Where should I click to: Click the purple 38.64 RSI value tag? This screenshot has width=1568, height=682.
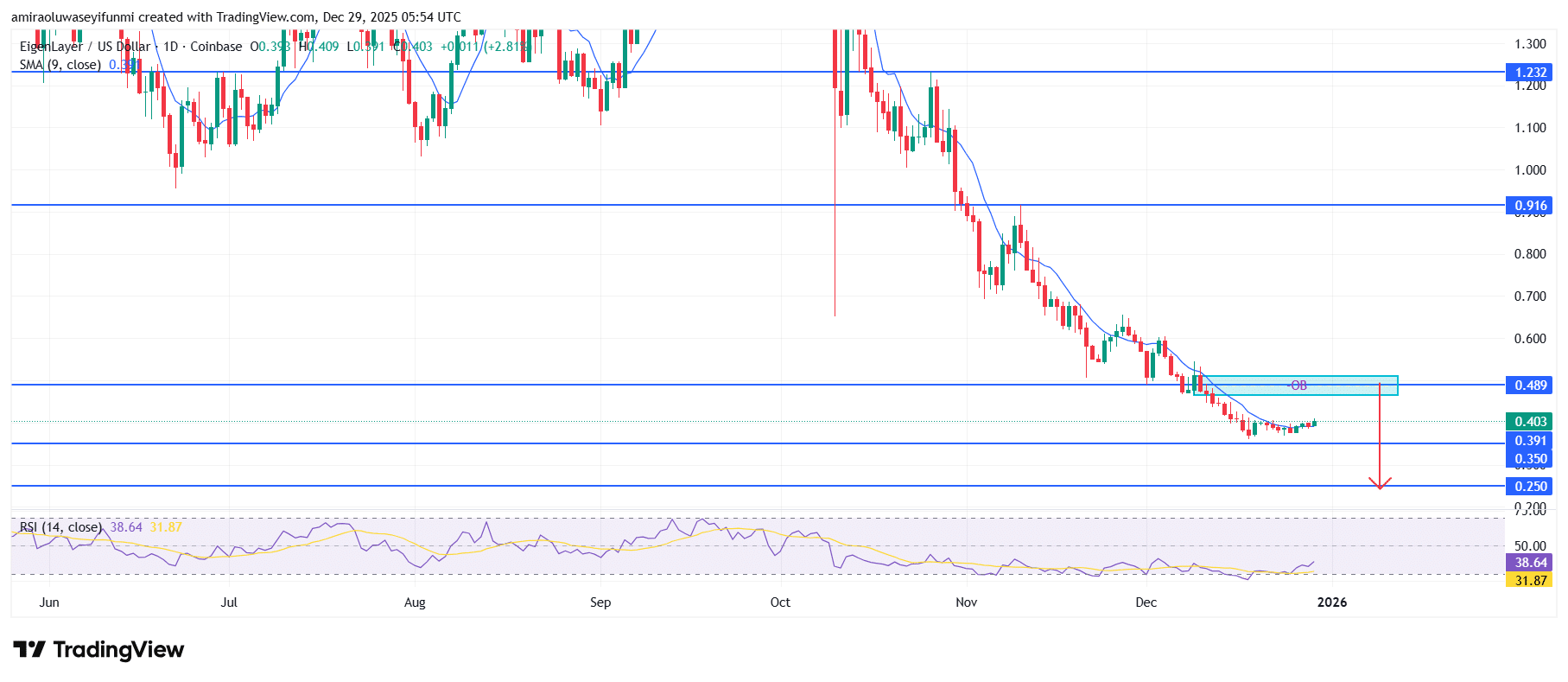click(1529, 563)
